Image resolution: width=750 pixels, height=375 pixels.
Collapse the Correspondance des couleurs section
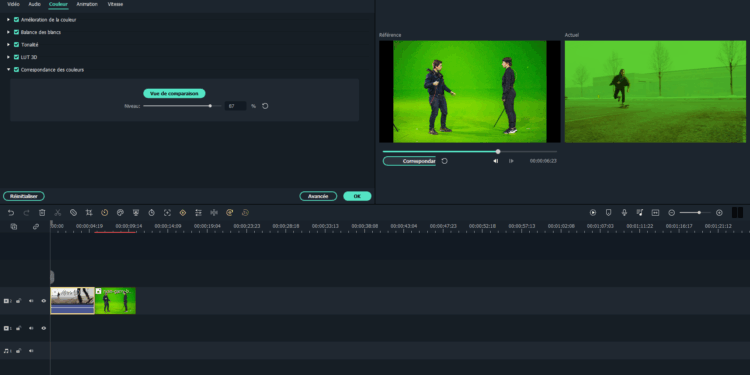8,69
